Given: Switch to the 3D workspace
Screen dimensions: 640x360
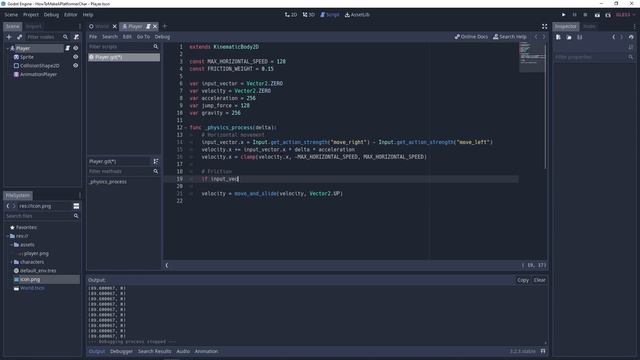Looking at the screenshot, I should point(309,15).
